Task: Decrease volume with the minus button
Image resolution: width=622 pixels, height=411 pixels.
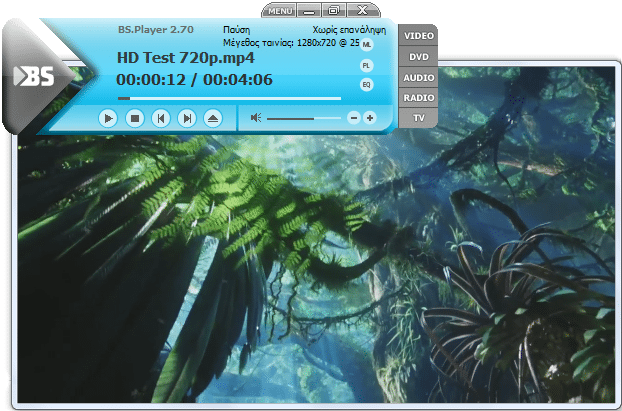Action: [354, 118]
